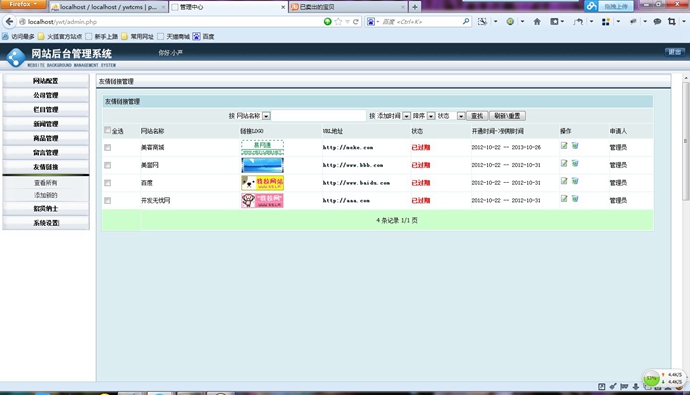Bookmark page with the star icon

[x=338, y=22]
